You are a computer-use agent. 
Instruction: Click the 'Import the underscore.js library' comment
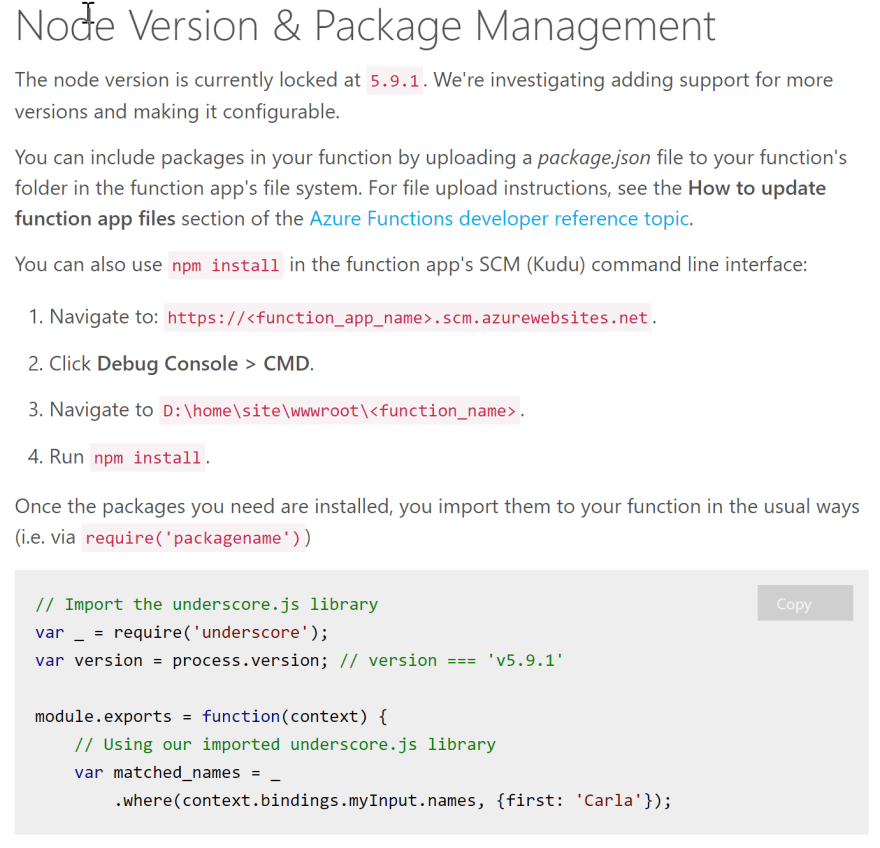pyautogui.click(x=206, y=604)
